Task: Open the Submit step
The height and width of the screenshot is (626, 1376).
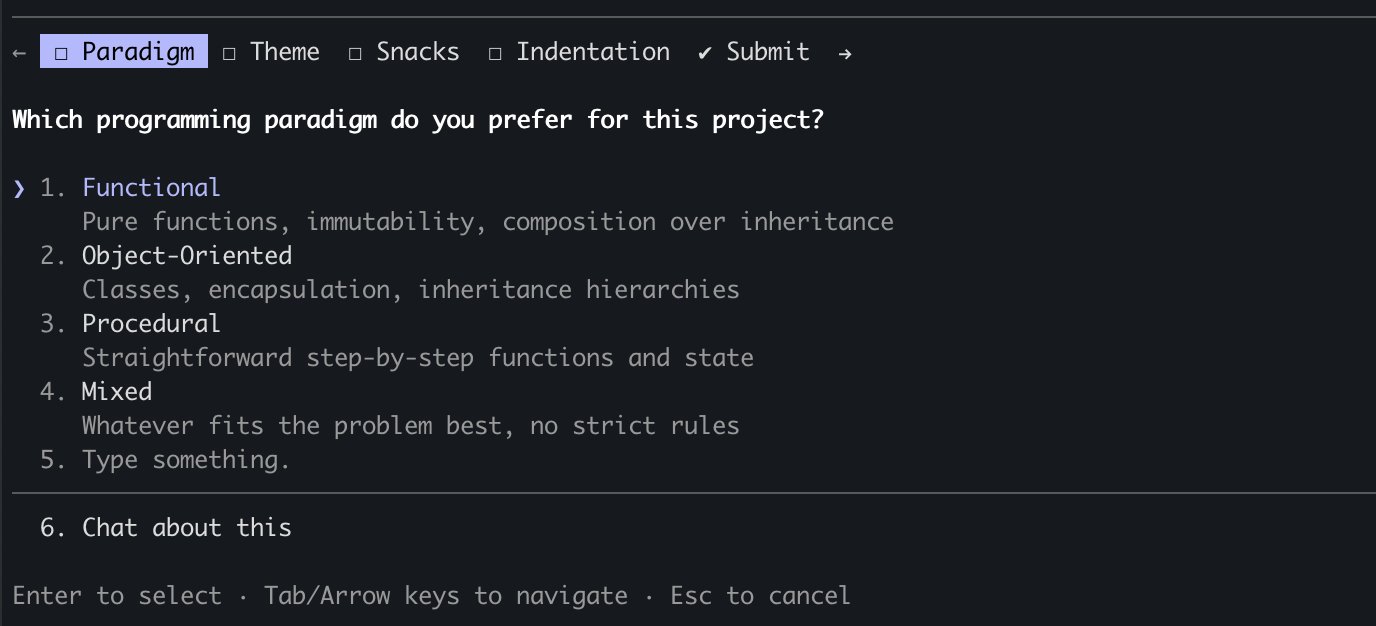Action: pyautogui.click(x=767, y=51)
